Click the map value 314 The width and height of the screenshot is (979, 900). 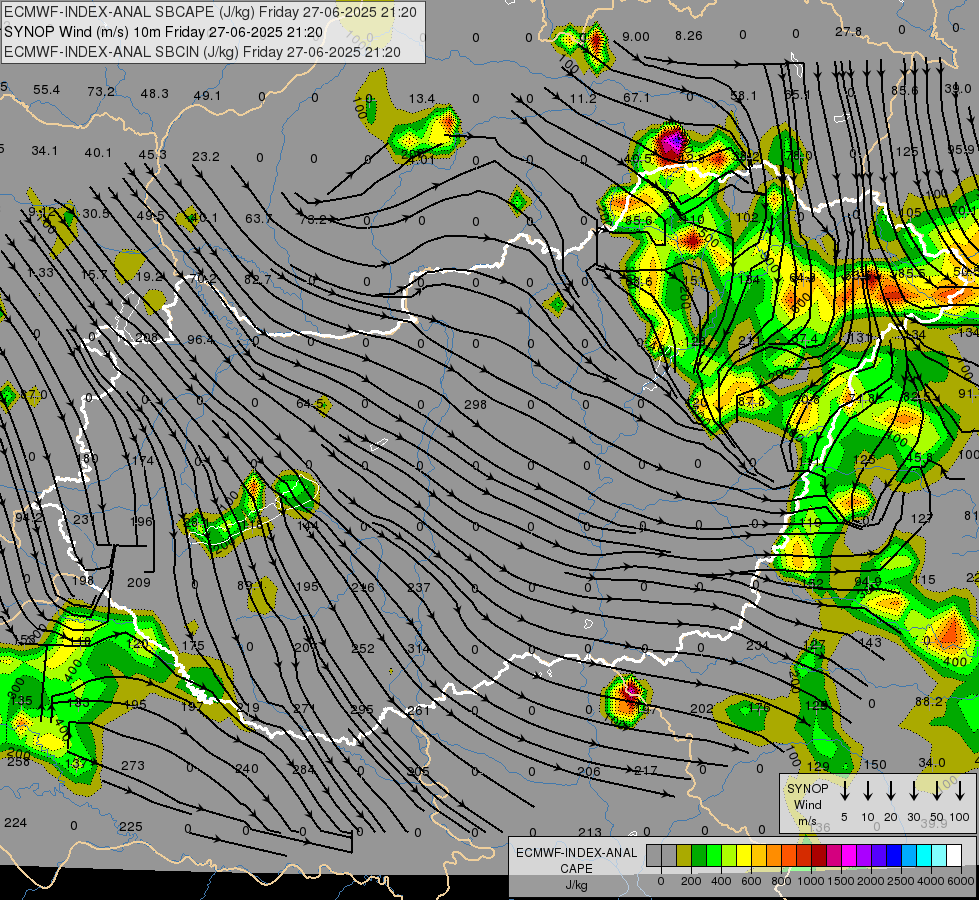pyautogui.click(x=418, y=648)
